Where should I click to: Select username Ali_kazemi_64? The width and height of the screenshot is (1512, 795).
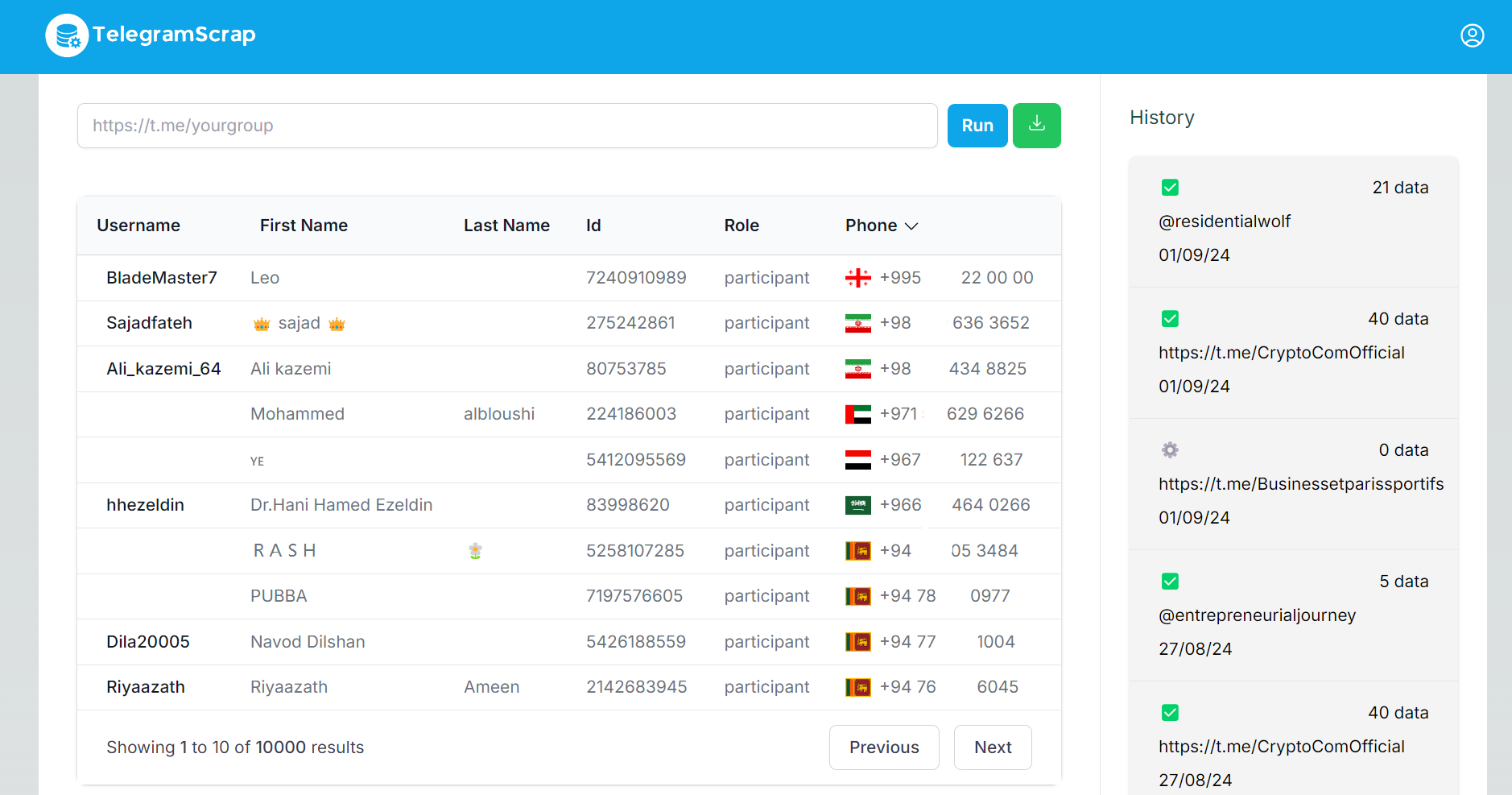pos(163,369)
